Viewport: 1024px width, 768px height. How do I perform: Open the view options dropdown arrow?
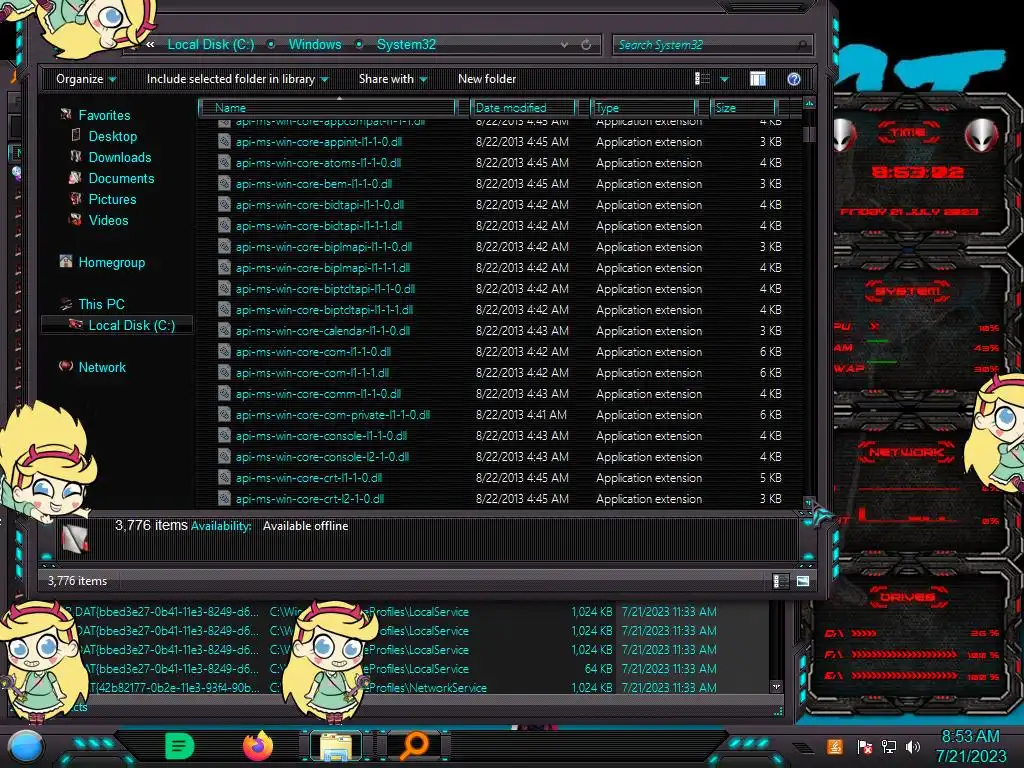pyautogui.click(x=724, y=79)
